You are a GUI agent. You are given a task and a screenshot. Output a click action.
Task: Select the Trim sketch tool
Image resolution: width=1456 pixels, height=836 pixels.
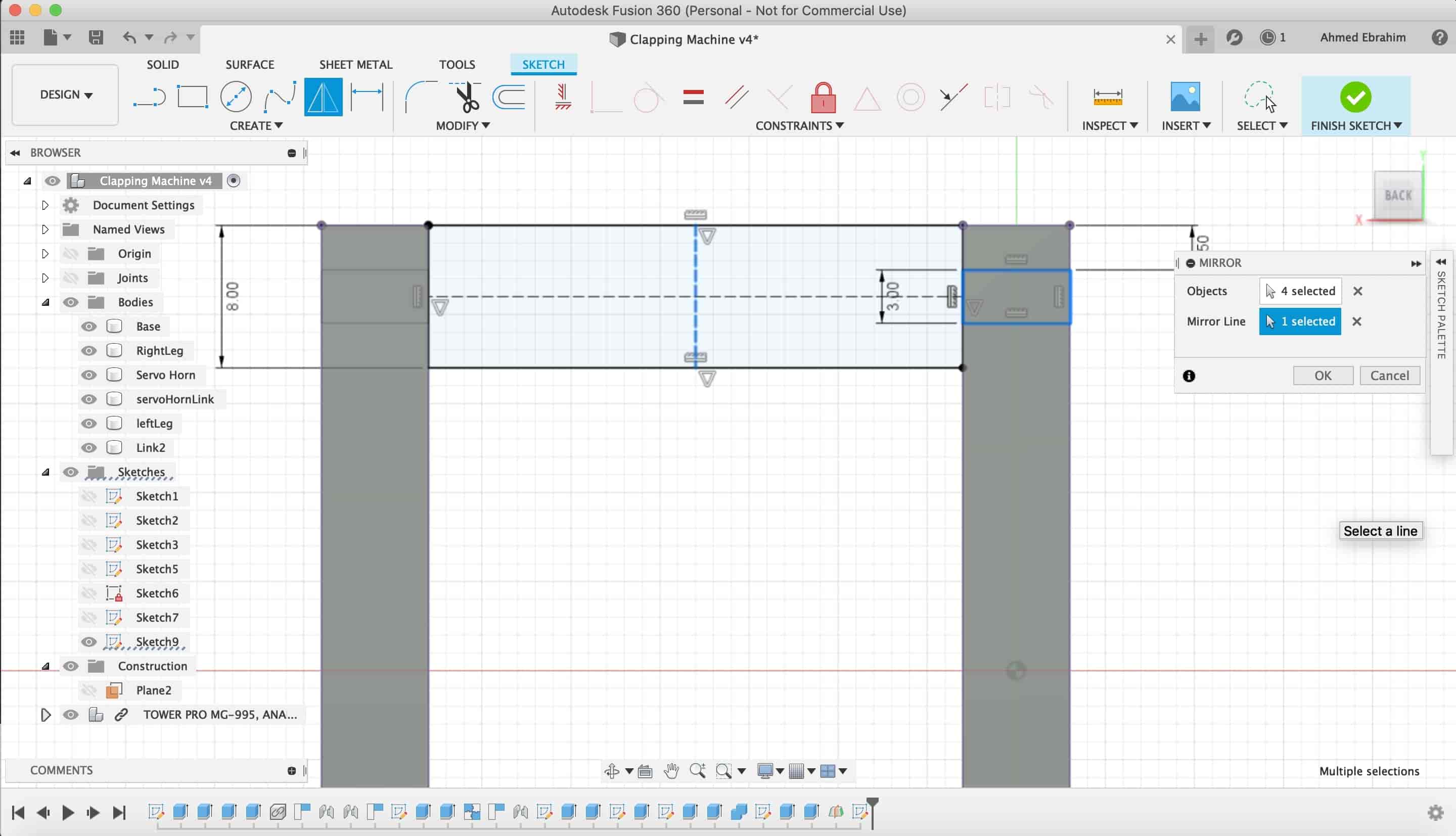pyautogui.click(x=465, y=96)
